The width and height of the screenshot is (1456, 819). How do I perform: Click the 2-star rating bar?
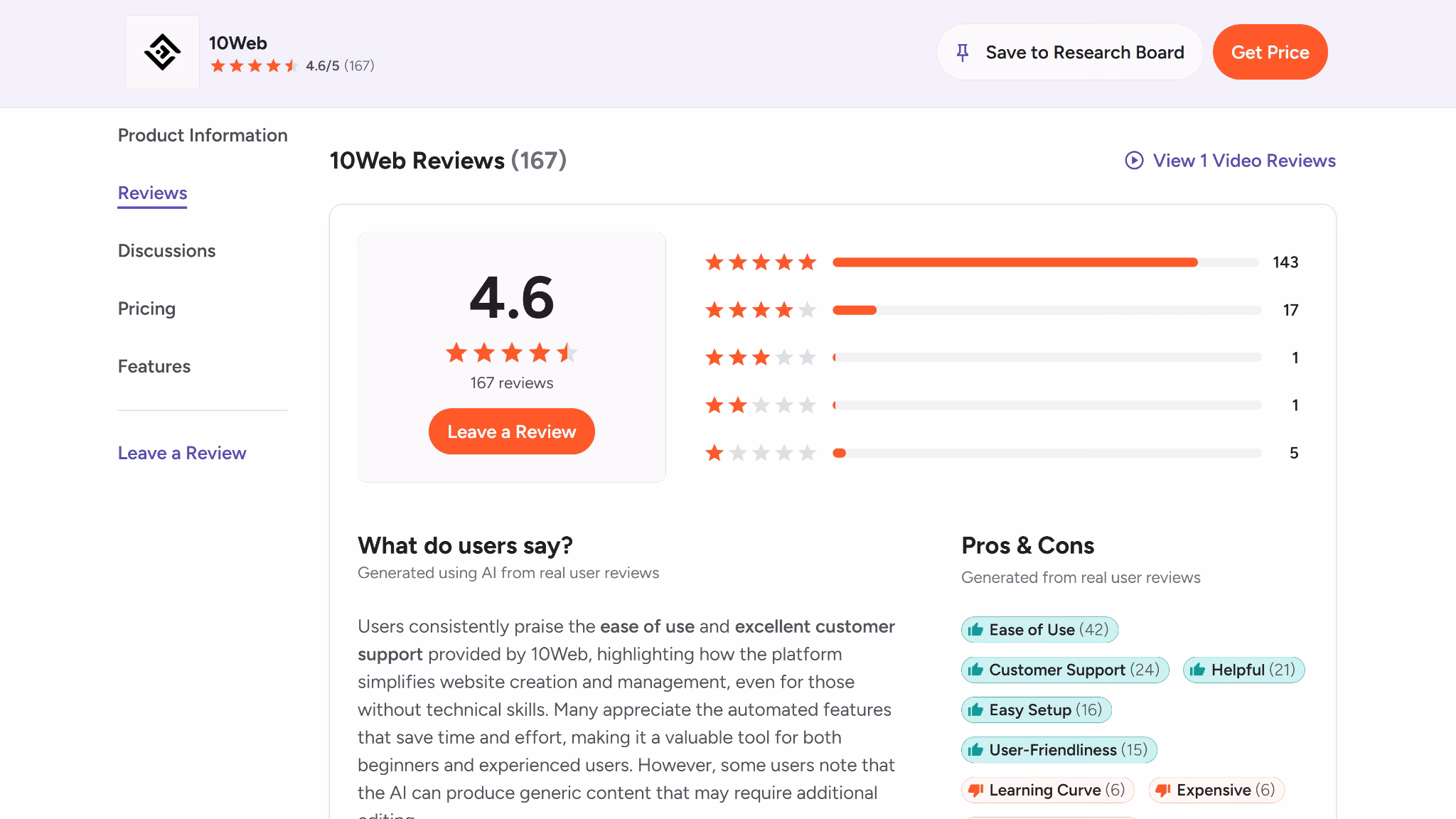[1046, 405]
